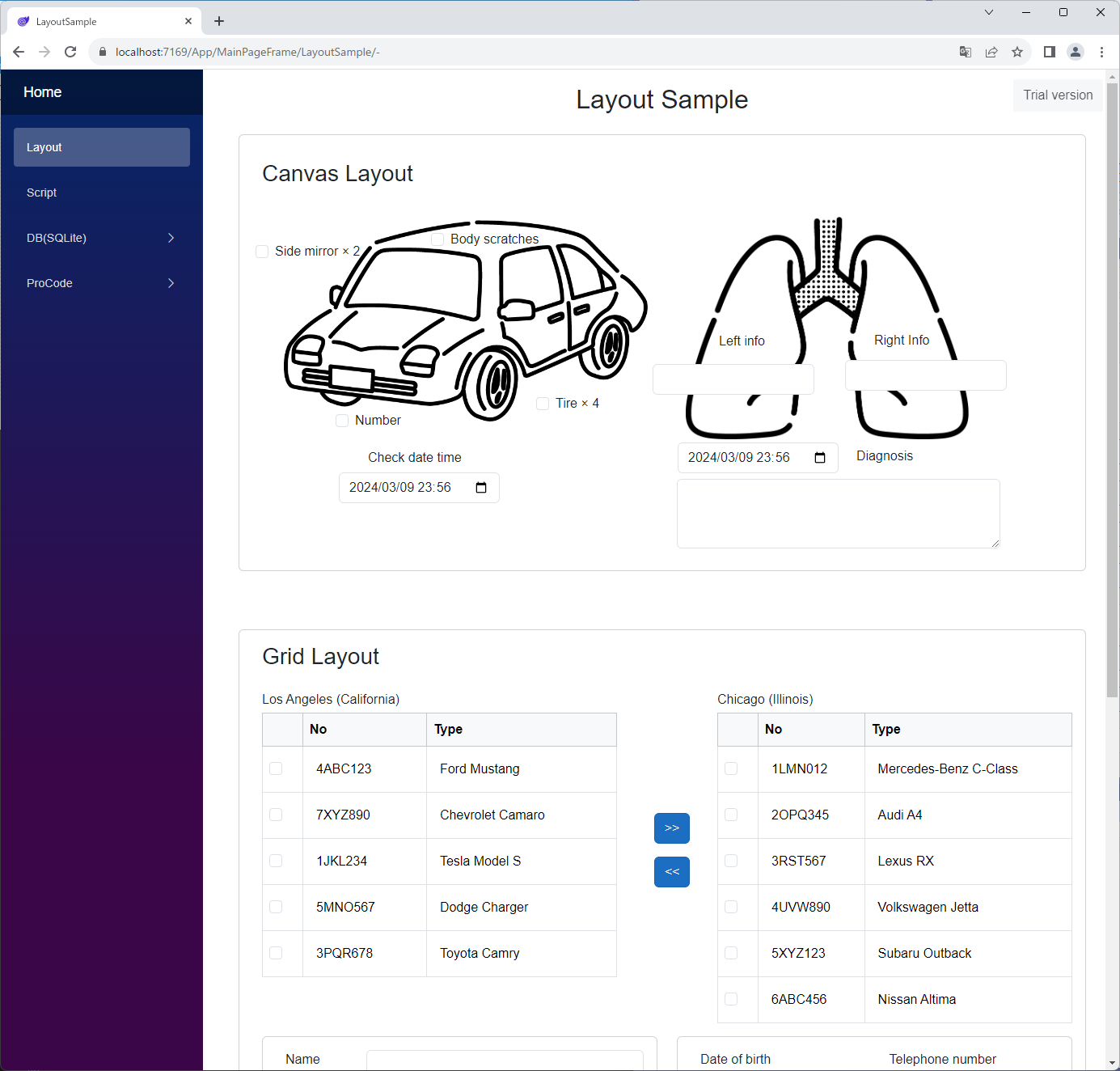Image resolution: width=1120 pixels, height=1071 pixels.
Task: Select the Script sidebar item
Action: [42, 193]
